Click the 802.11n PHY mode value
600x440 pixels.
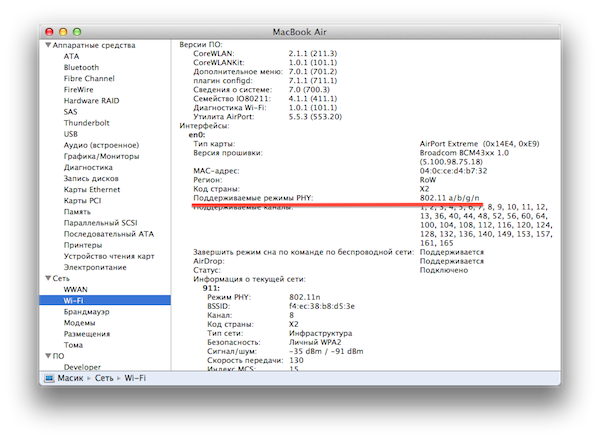coord(305,297)
